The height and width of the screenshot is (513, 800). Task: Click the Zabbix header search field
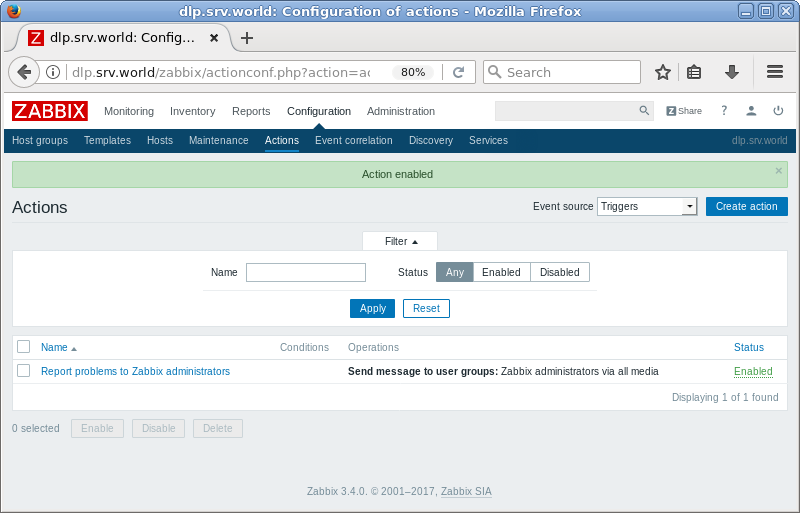pyautogui.click(x=574, y=111)
